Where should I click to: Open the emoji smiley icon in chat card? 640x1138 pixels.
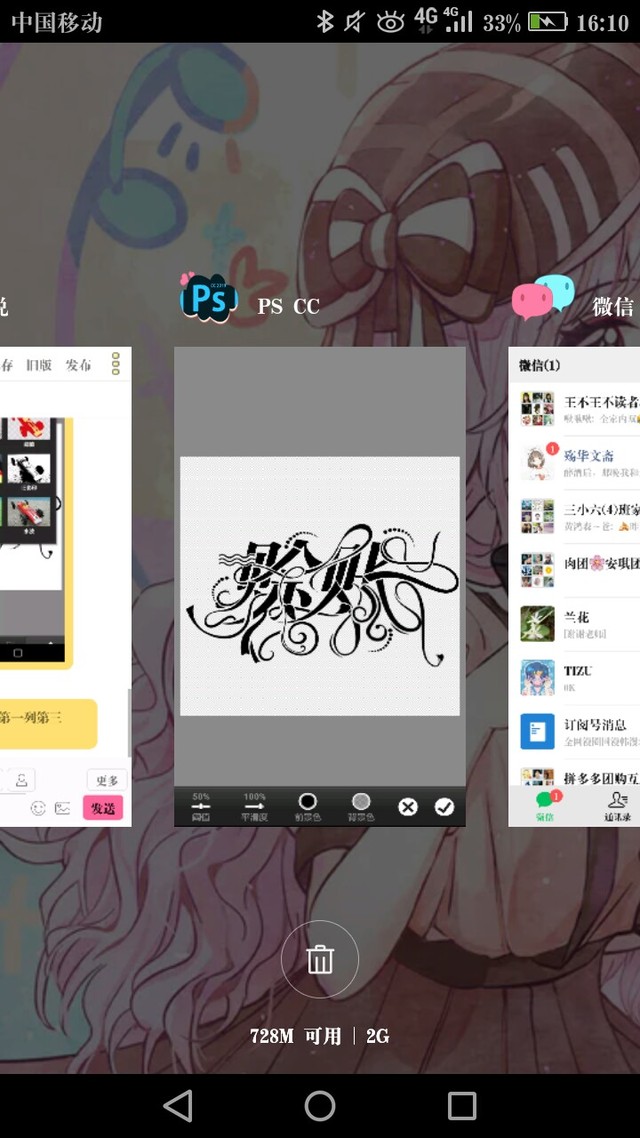[x=38, y=808]
